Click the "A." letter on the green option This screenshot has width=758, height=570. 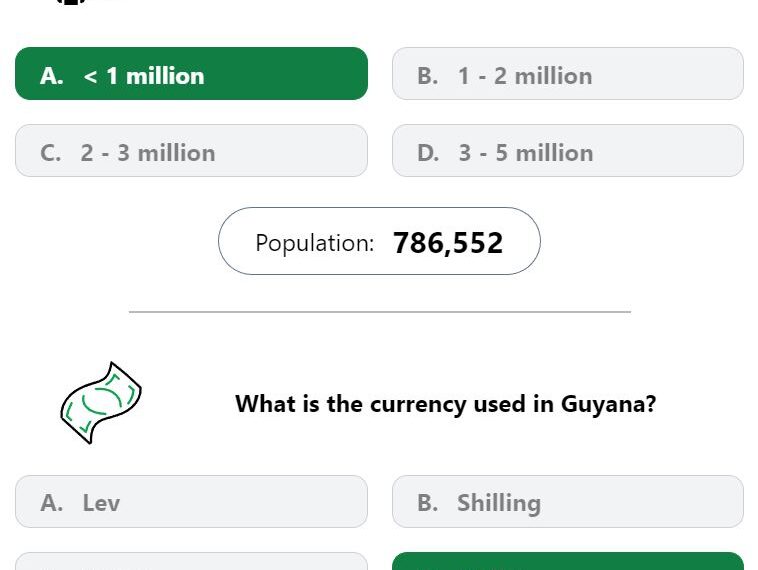[x=52, y=76]
